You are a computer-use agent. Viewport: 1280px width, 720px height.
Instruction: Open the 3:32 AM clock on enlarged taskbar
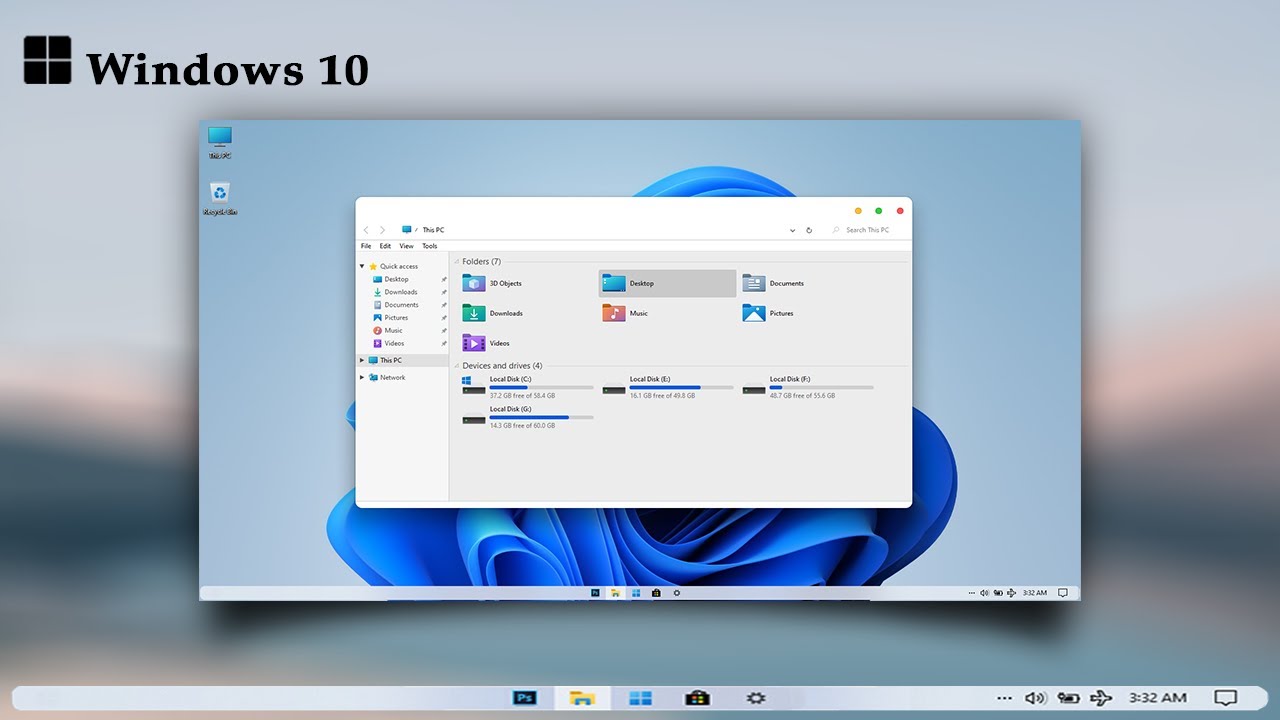(1158, 698)
